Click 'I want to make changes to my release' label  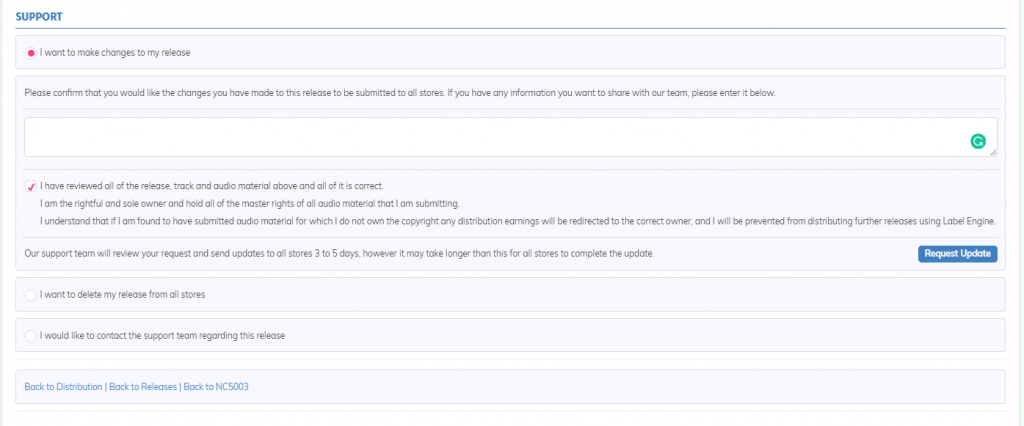coord(115,53)
